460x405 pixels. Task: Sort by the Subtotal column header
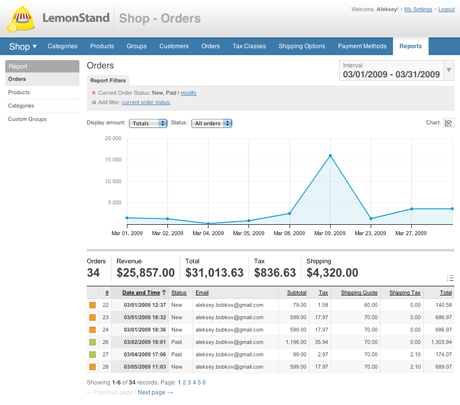coord(297,293)
